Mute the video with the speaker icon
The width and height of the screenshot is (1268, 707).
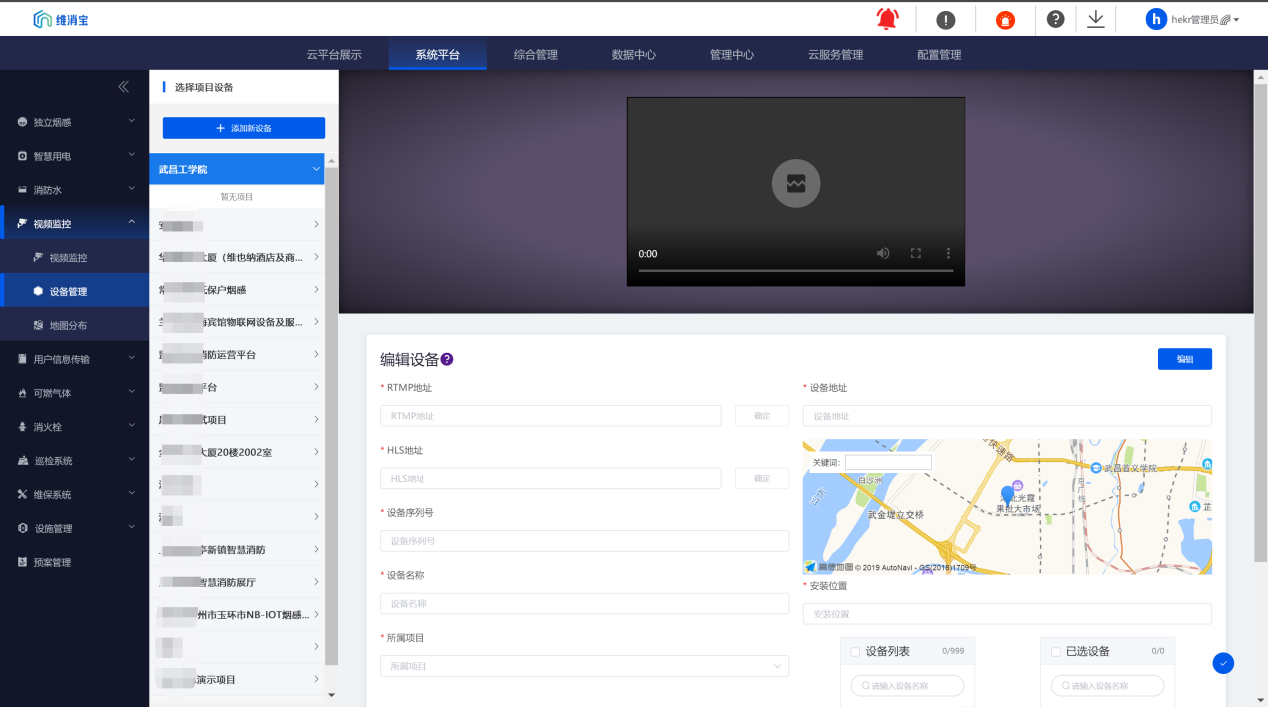(x=883, y=254)
